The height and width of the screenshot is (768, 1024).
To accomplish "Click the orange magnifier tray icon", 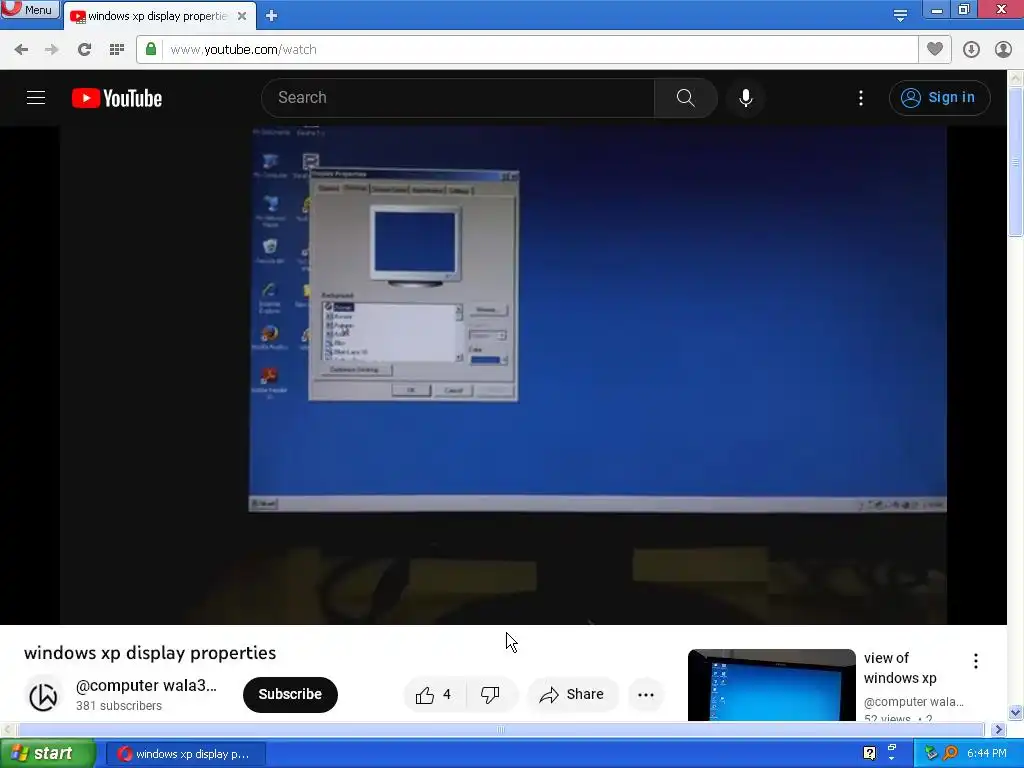I will [950, 753].
